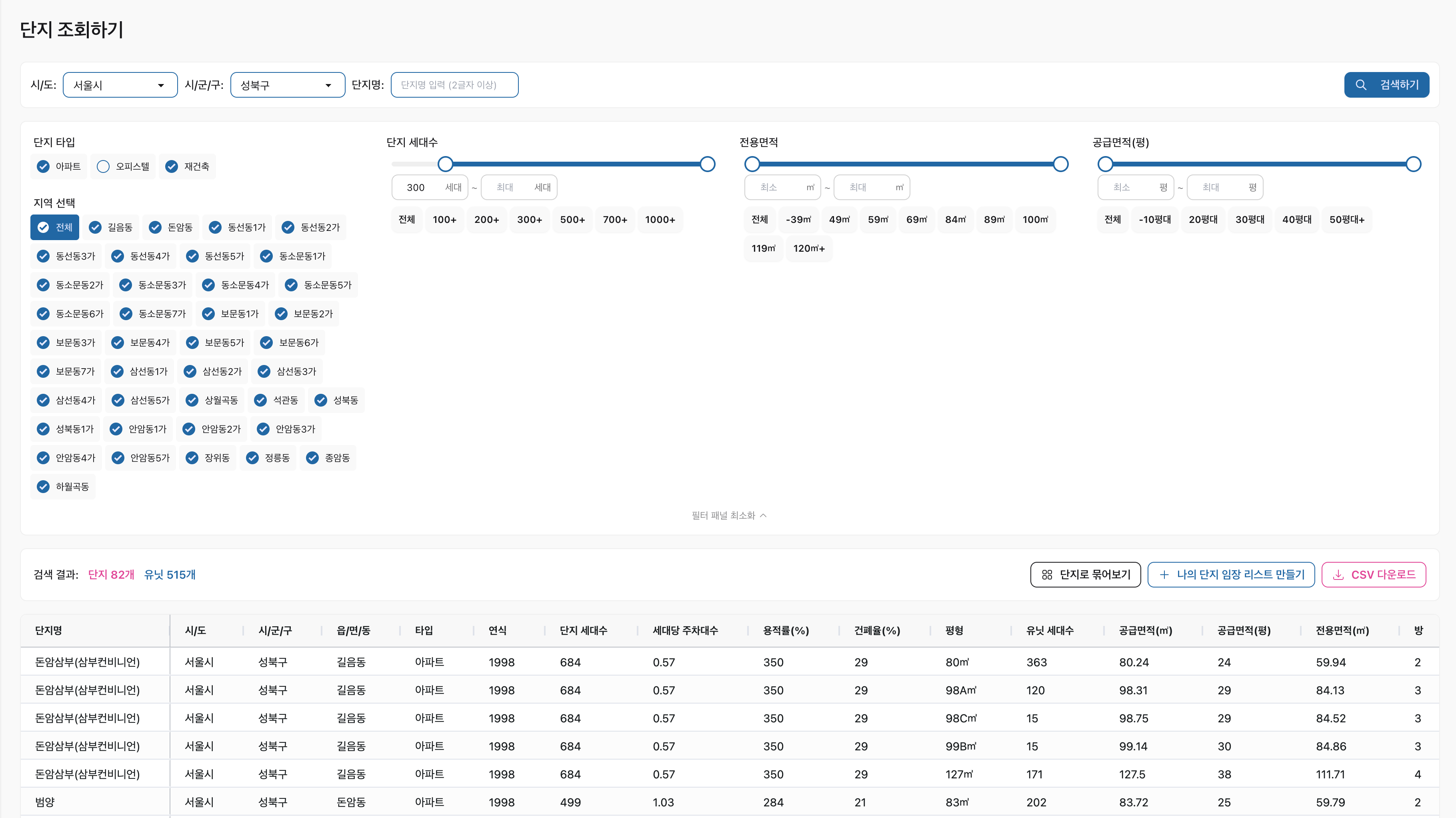The width and height of the screenshot is (1456, 818).
Task: Click the plus icon on 나의 단지 임장 리스트 만들기
Action: pyautogui.click(x=1164, y=574)
